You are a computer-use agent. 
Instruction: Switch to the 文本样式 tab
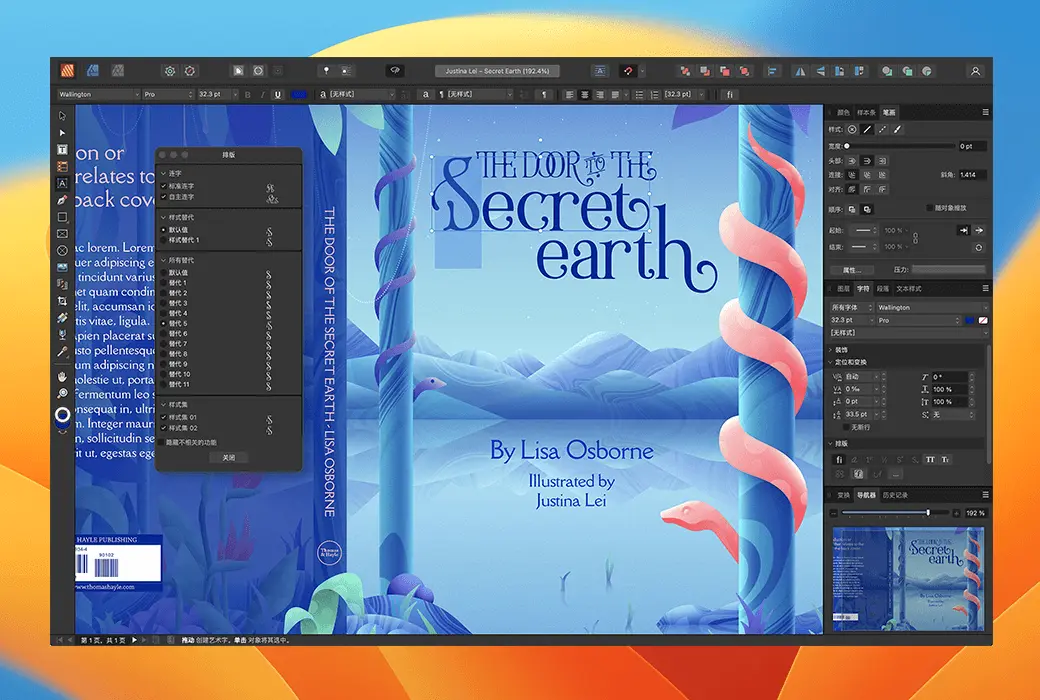click(x=909, y=289)
